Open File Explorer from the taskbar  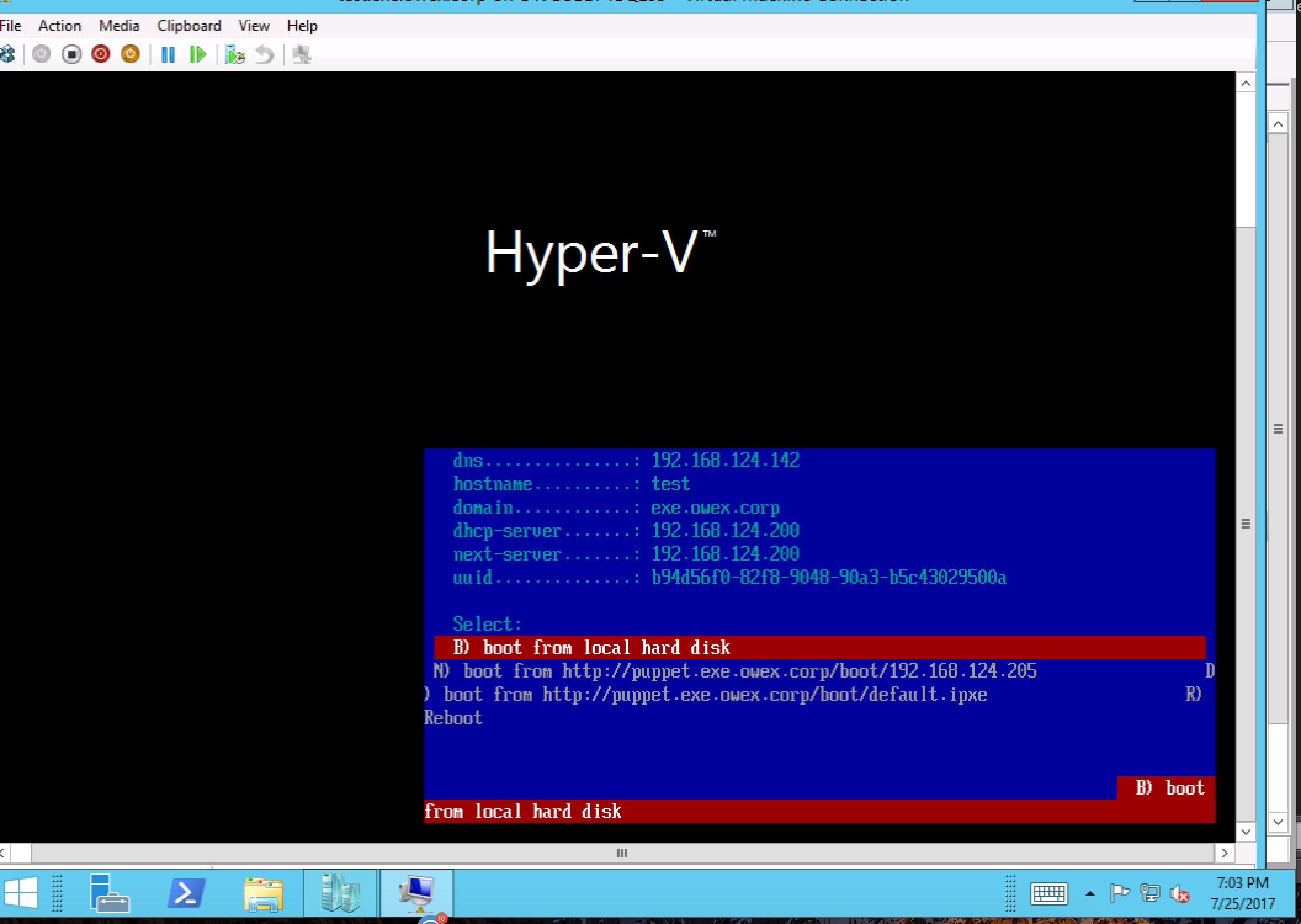click(263, 894)
